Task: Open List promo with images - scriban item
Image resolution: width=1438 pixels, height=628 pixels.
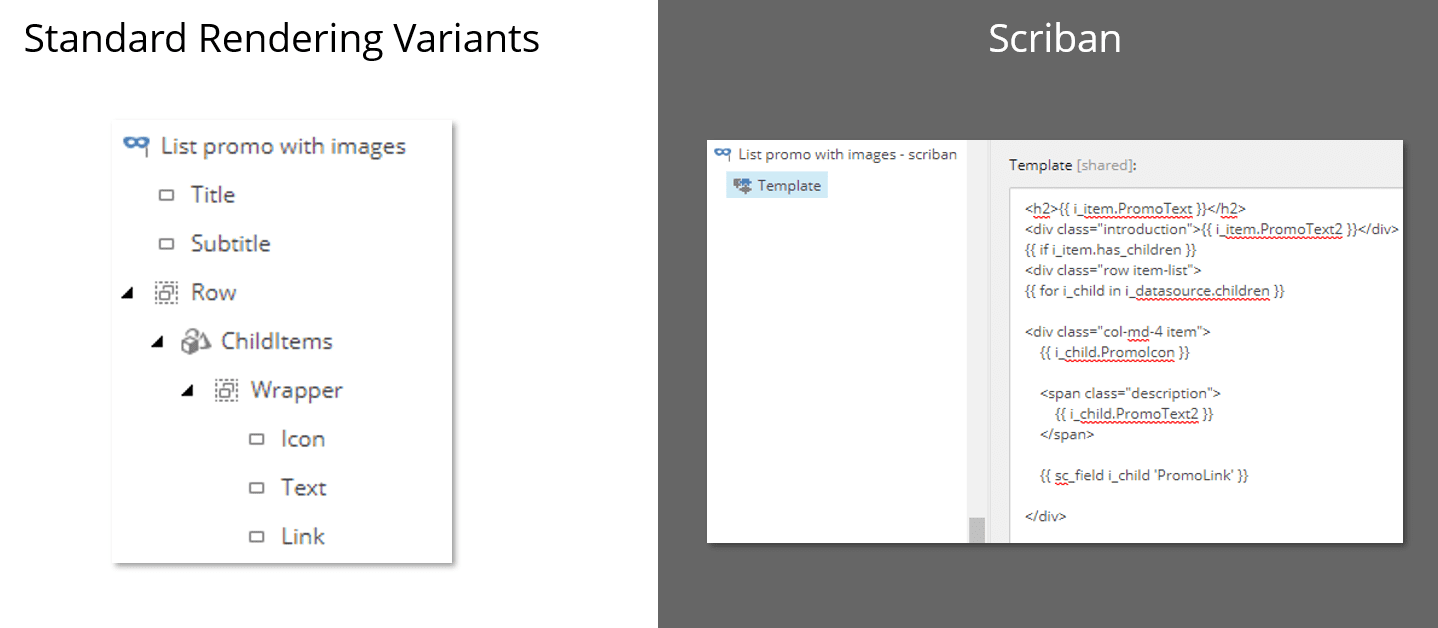Action: pos(847,155)
